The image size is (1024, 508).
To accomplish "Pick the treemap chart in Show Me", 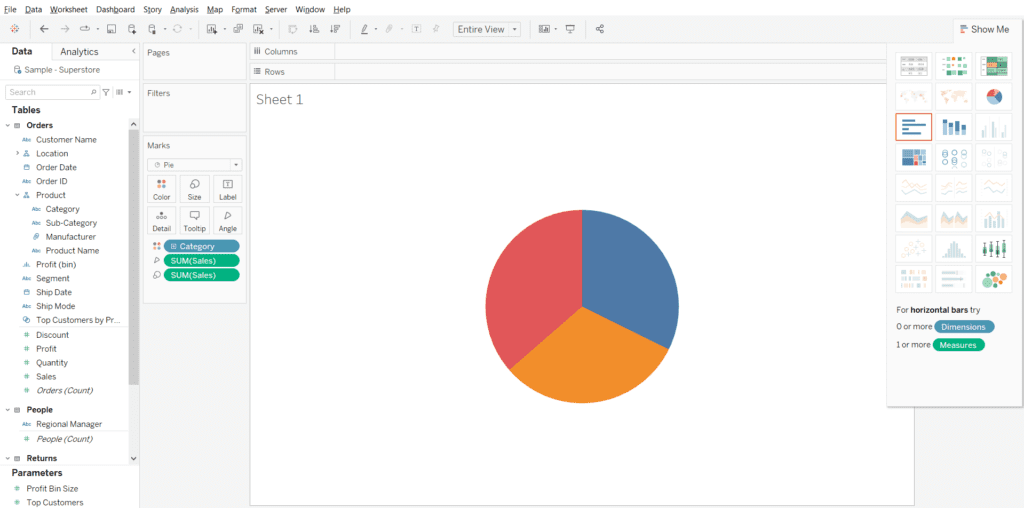I will (914, 157).
